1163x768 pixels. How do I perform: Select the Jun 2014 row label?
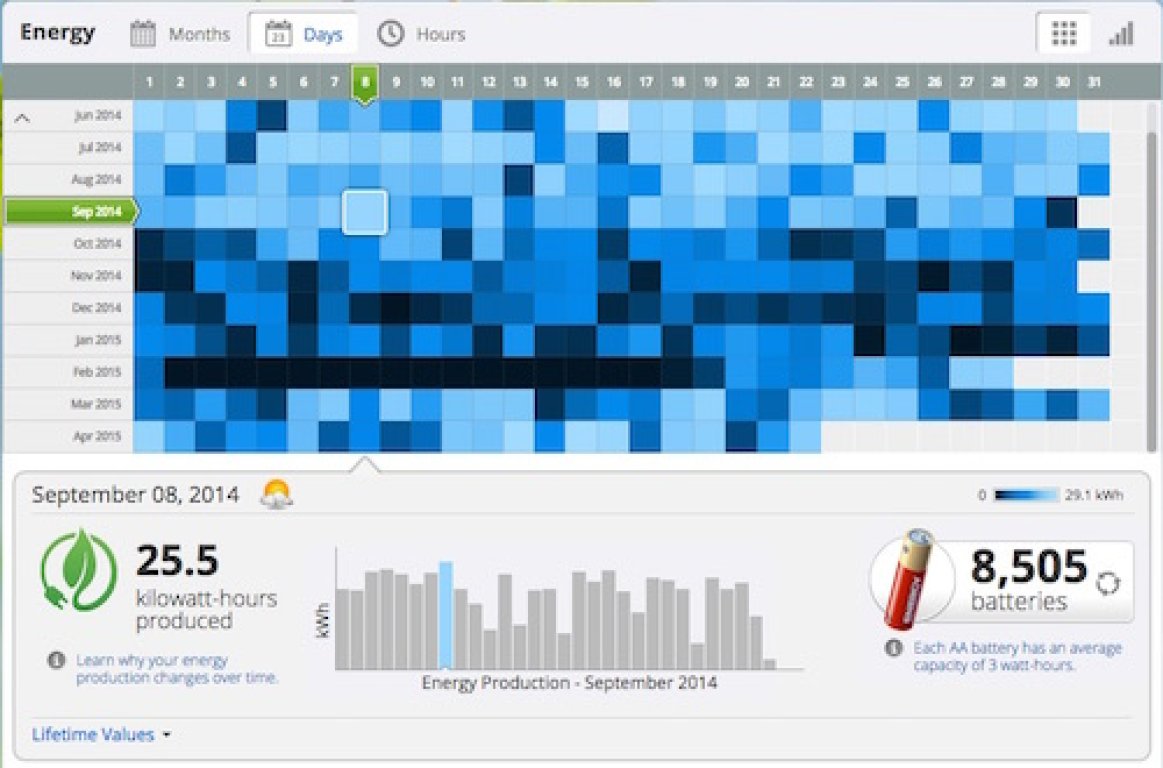pos(97,116)
